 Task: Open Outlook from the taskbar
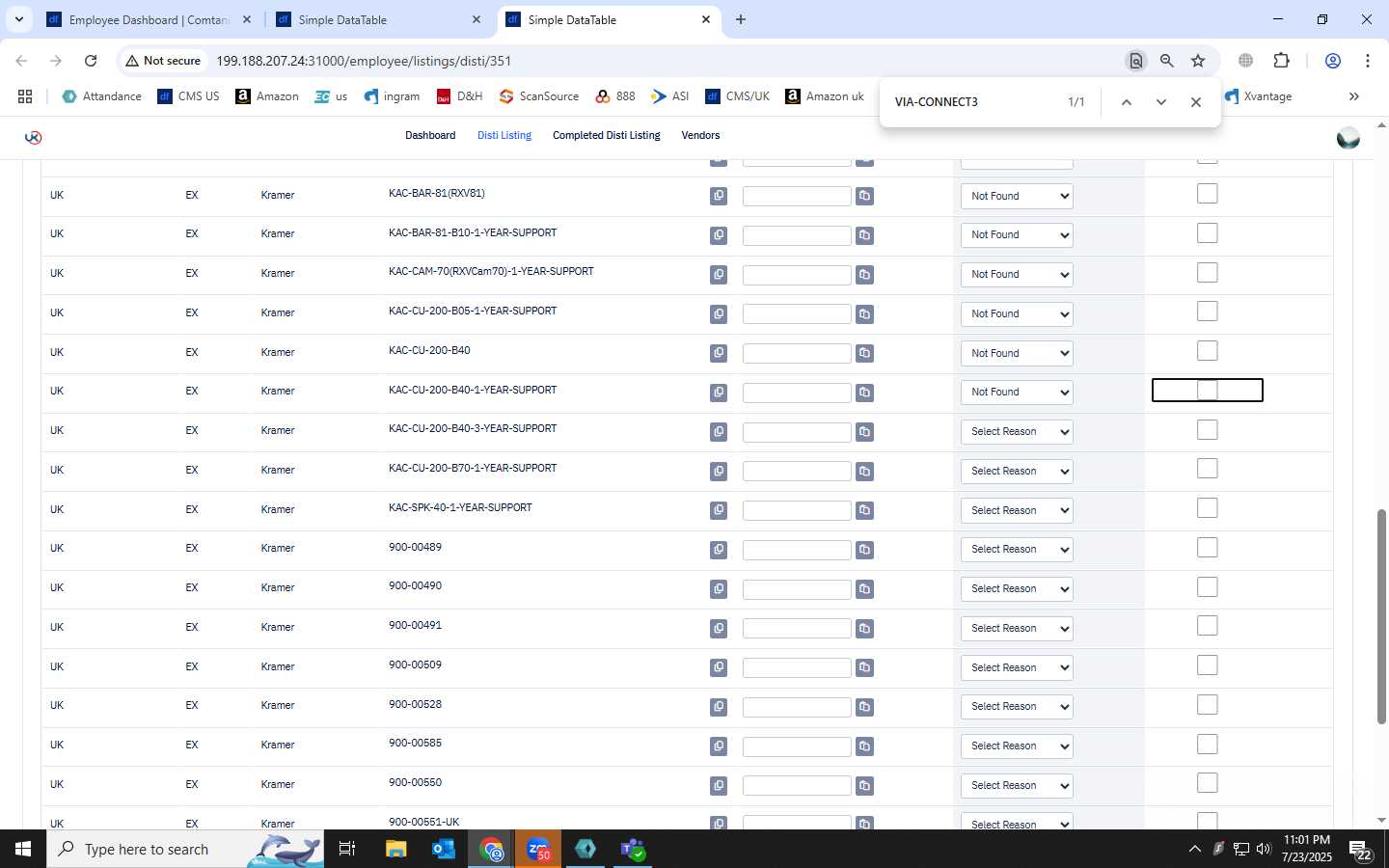tap(444, 849)
